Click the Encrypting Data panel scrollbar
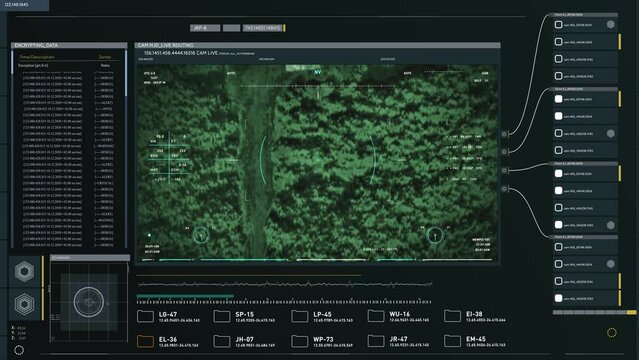This screenshot has width=639, height=360. click(126, 149)
